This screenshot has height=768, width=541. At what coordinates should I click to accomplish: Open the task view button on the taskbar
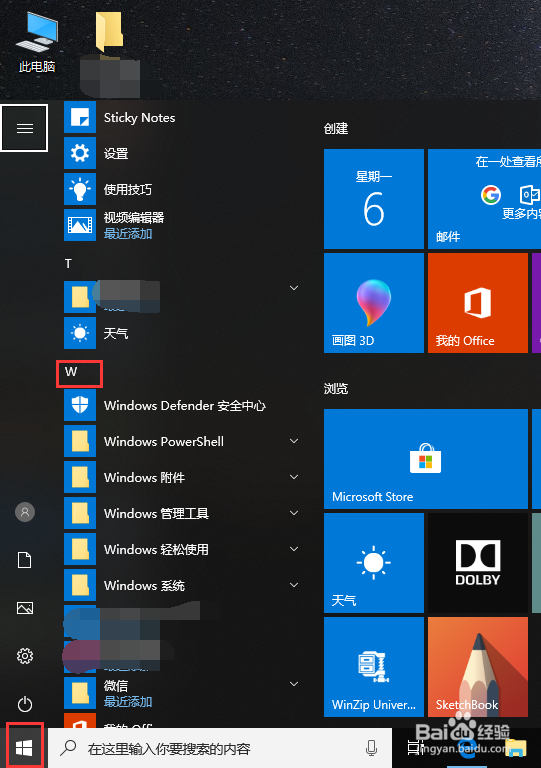(415, 748)
